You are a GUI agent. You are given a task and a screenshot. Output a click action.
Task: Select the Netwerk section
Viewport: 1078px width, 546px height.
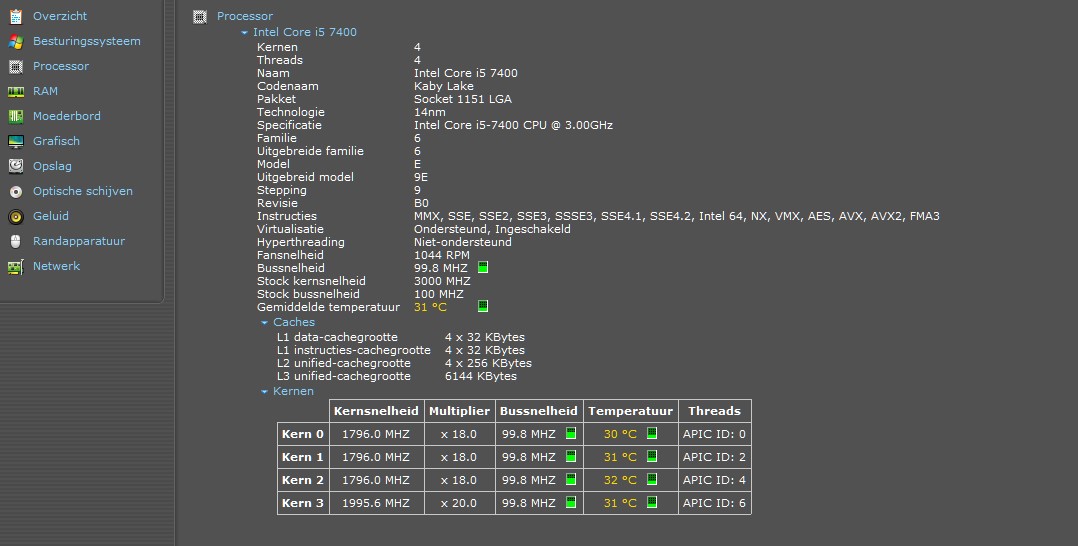pyautogui.click(x=56, y=266)
